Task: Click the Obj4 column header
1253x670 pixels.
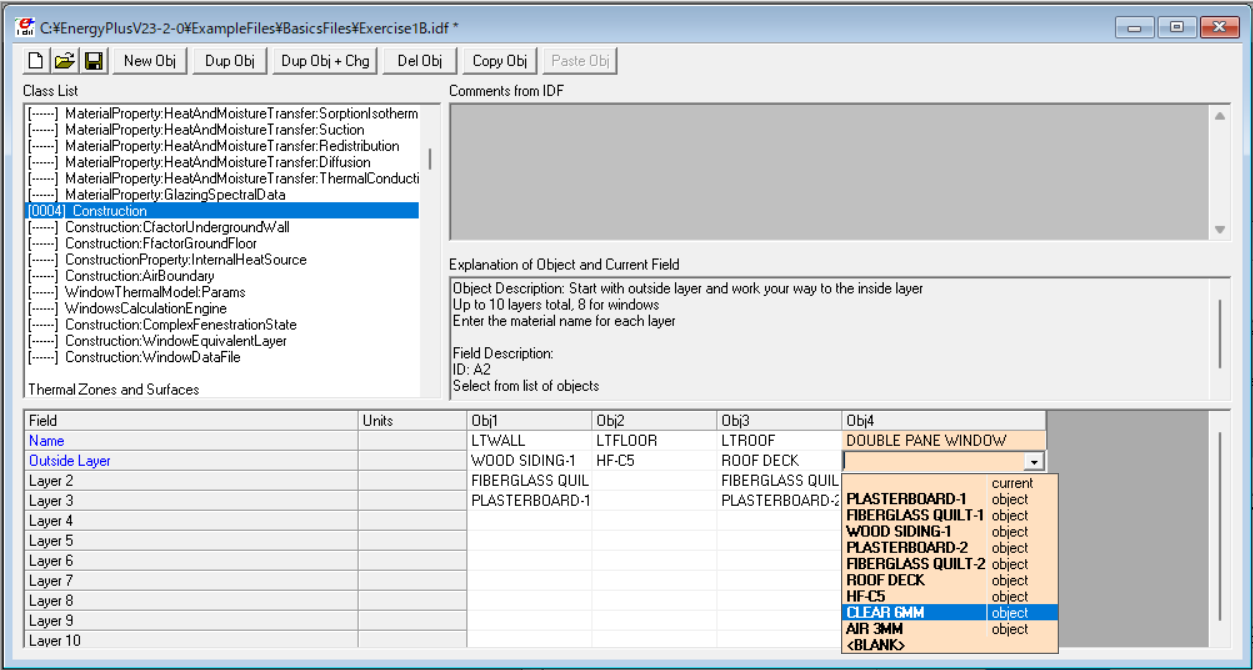Action: 944,421
